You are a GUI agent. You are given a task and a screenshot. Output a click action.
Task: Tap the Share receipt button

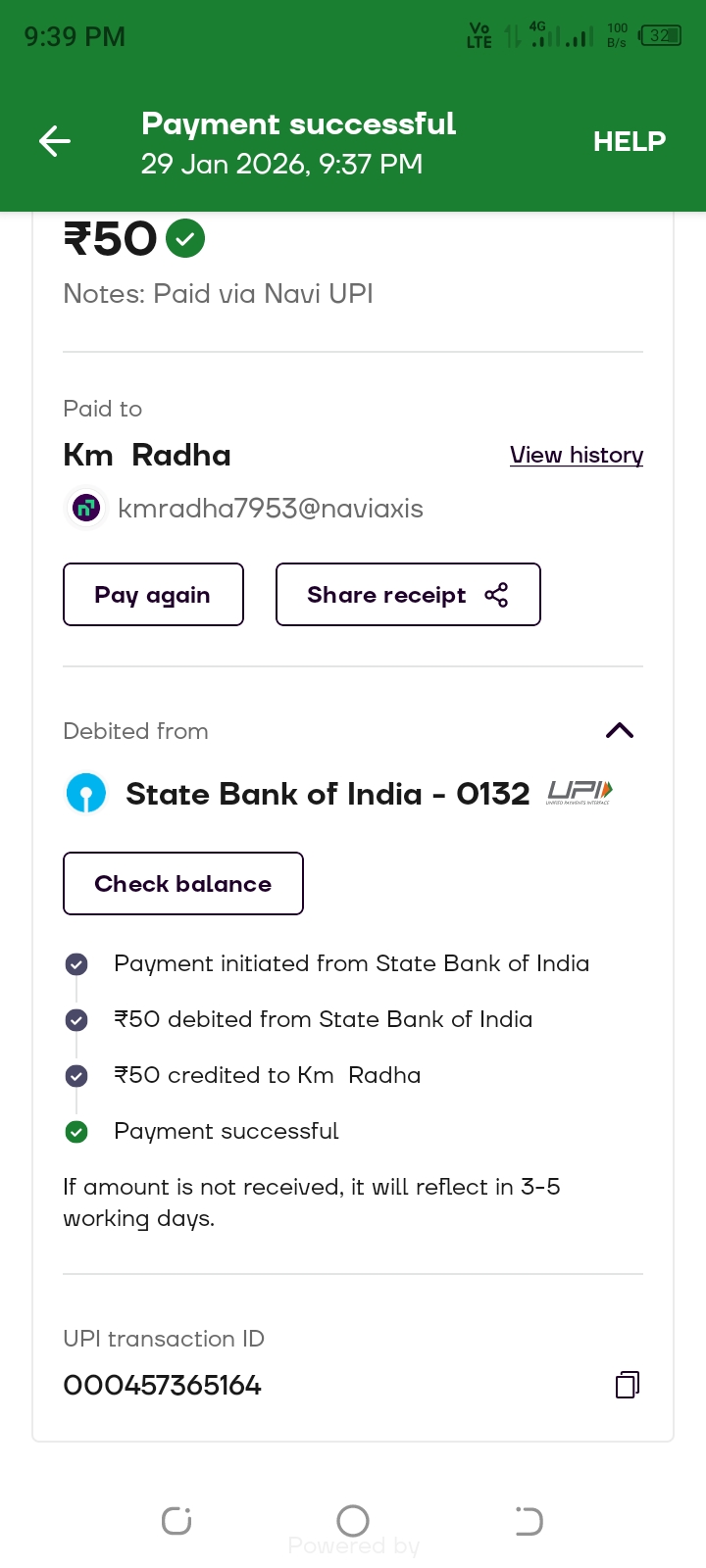click(408, 594)
